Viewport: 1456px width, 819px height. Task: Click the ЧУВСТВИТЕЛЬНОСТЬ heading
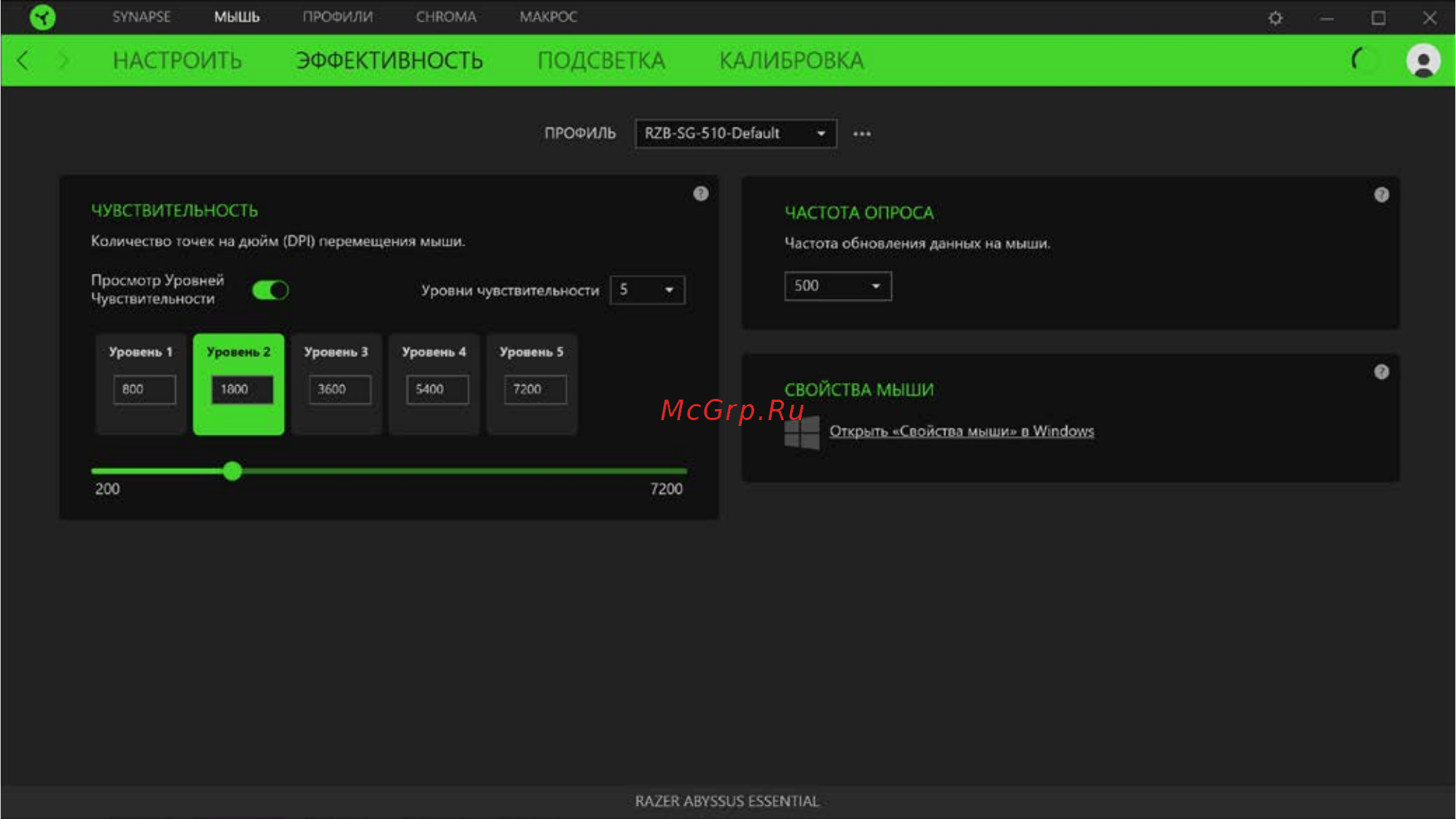click(x=174, y=211)
